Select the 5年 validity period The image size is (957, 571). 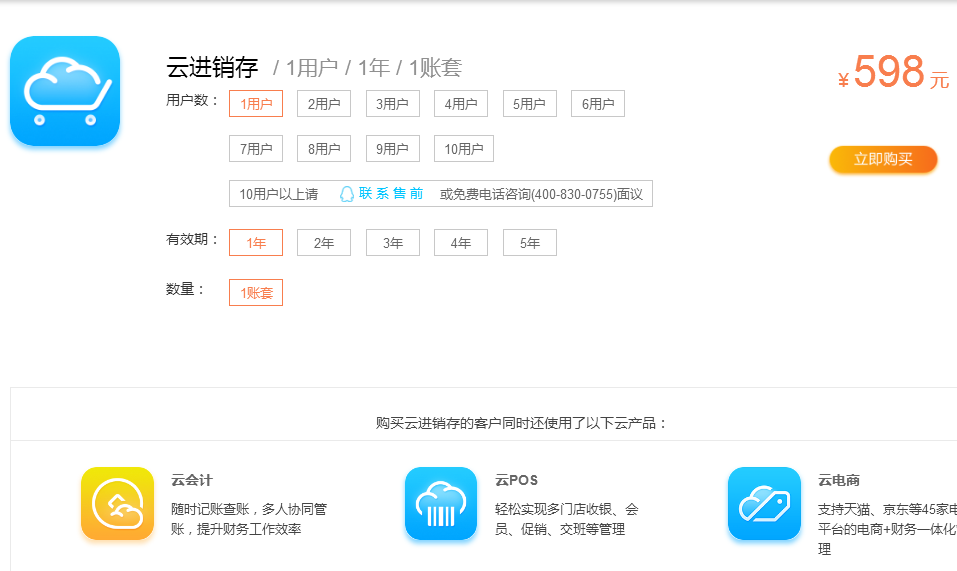[530, 243]
